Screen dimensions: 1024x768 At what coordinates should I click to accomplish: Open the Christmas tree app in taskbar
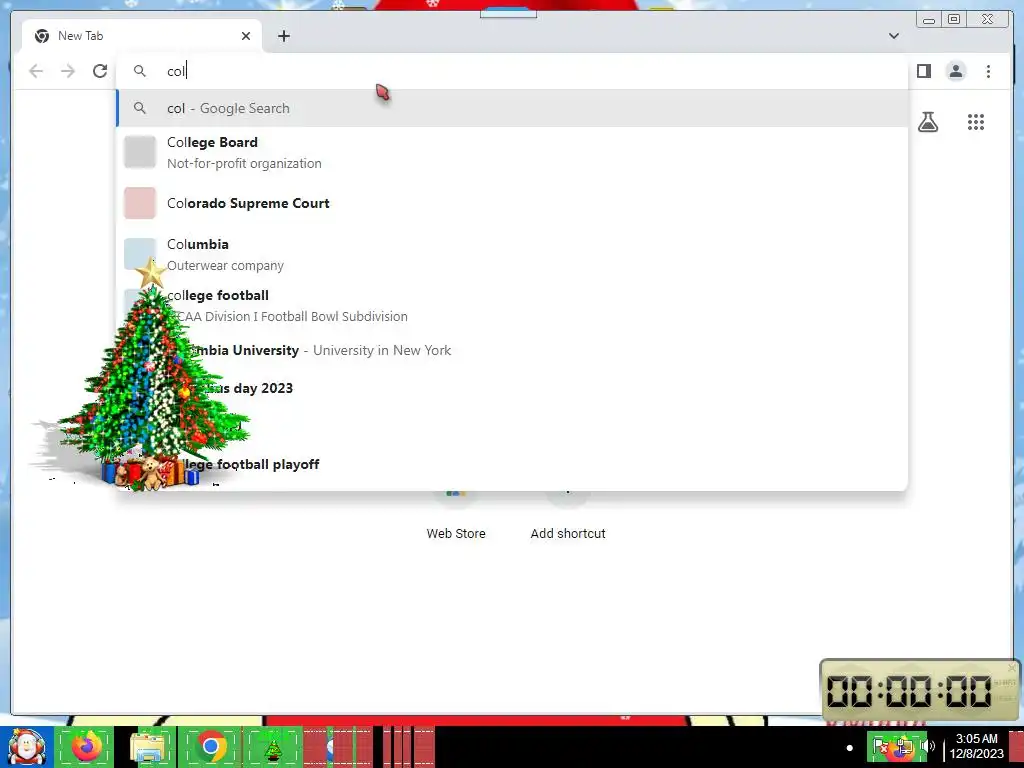pyautogui.click(x=273, y=747)
